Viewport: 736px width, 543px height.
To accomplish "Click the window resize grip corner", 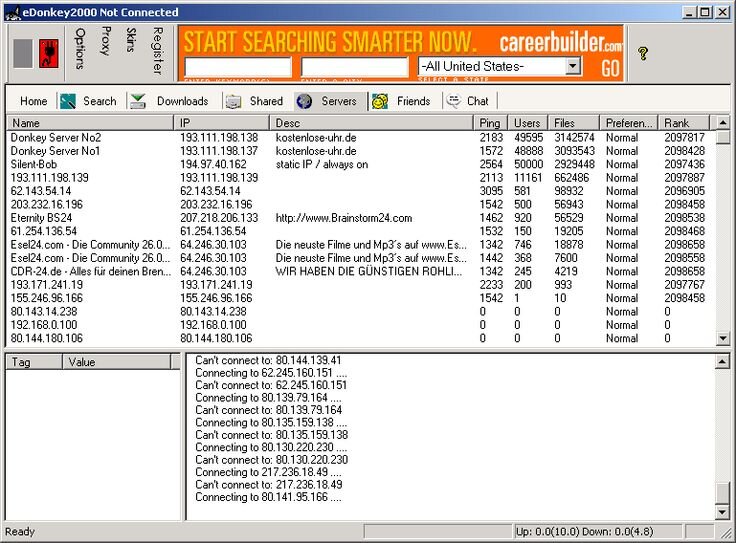I will [x=727, y=533].
